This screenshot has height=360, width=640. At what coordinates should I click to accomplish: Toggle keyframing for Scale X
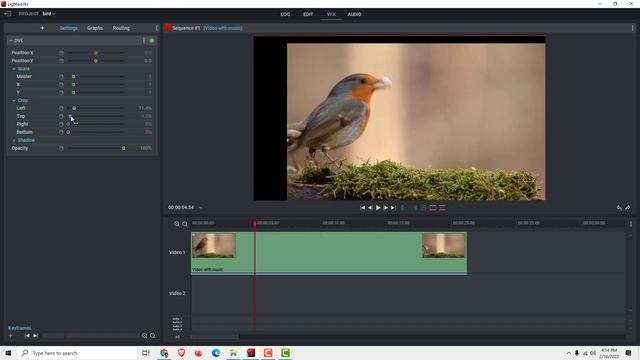61,84
